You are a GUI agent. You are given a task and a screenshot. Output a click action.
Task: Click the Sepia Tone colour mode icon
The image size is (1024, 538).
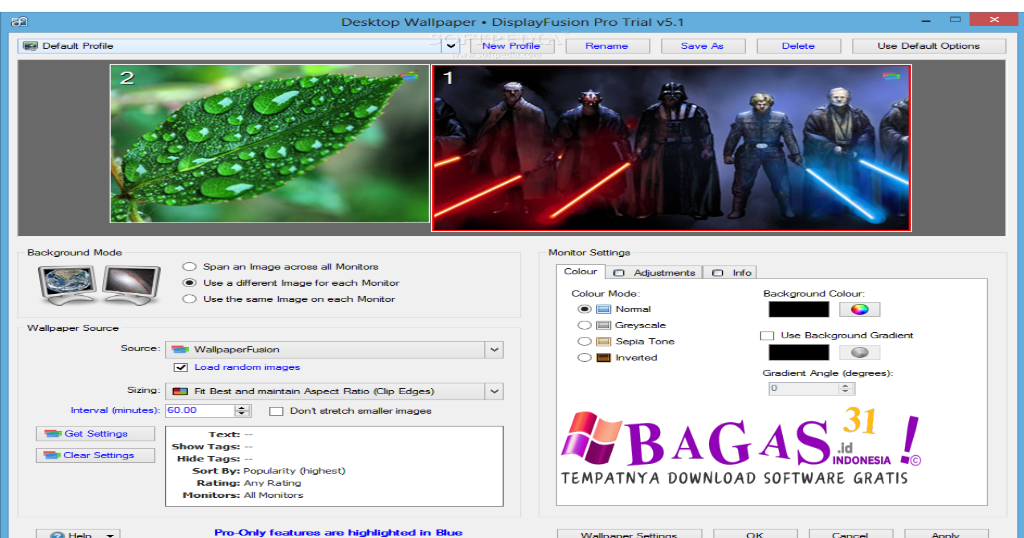pyautogui.click(x=603, y=341)
